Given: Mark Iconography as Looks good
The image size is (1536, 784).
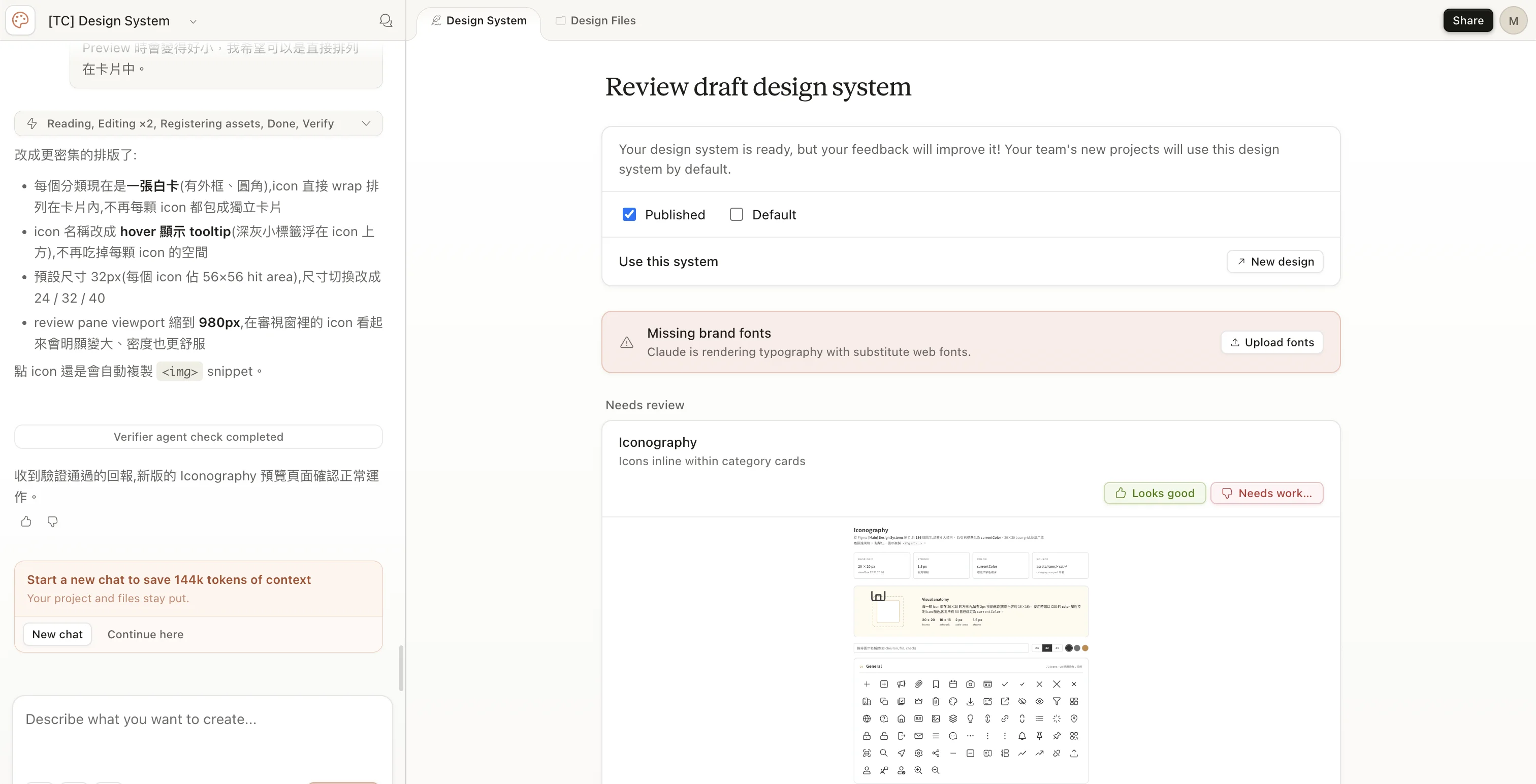Looking at the screenshot, I should pyautogui.click(x=1155, y=493).
